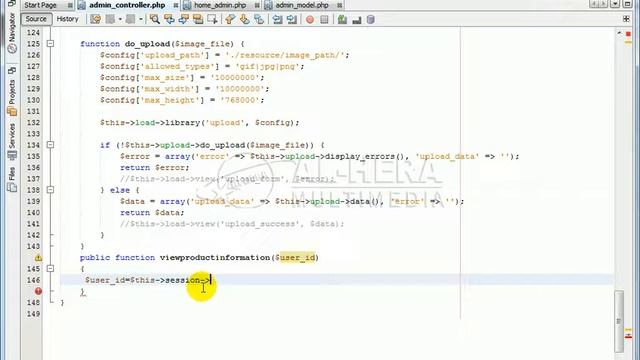Open admin_model.php tab
Viewport: 640px width, 360px height.
(x=302, y=5)
